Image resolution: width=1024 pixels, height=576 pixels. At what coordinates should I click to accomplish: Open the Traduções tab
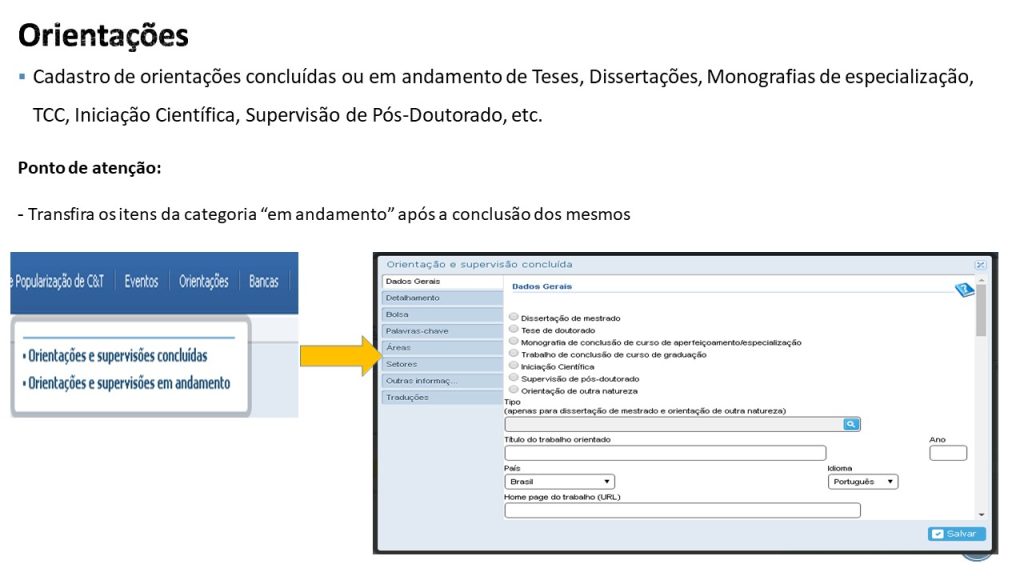(442, 397)
